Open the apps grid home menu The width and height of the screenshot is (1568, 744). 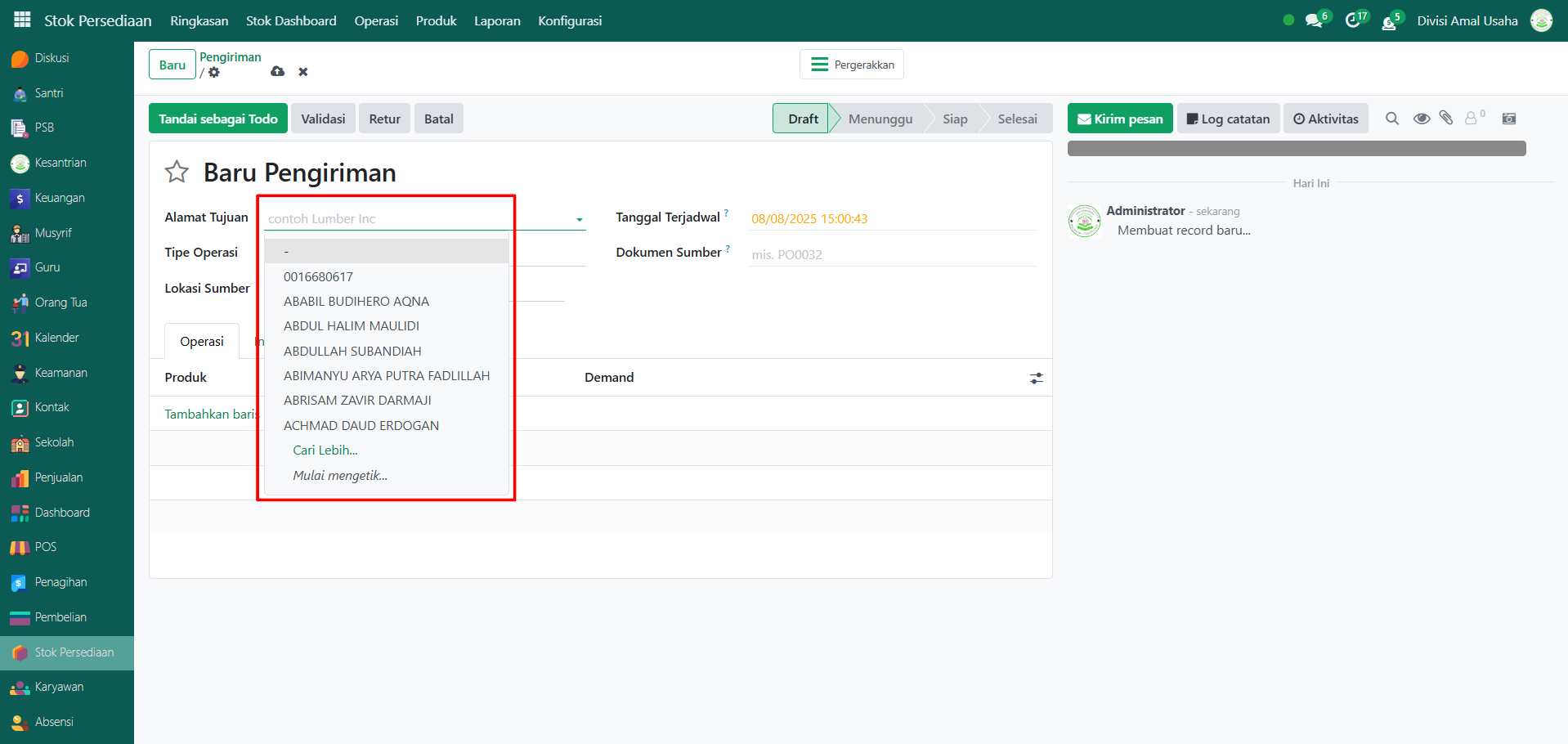pos(22,20)
